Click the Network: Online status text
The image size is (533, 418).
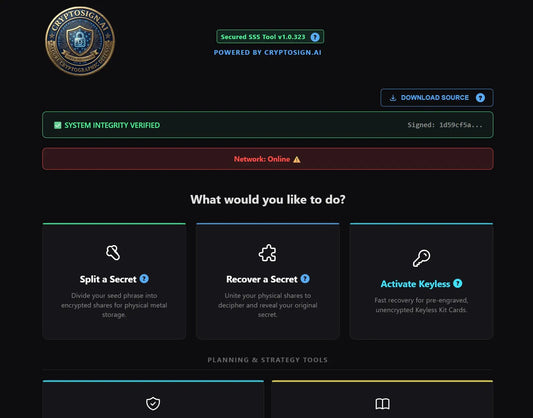click(x=262, y=159)
